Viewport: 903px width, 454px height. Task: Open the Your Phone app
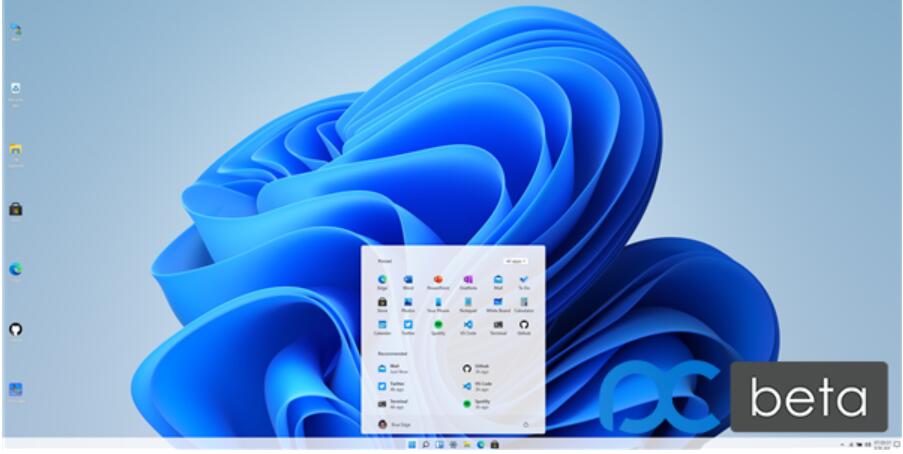click(438, 305)
